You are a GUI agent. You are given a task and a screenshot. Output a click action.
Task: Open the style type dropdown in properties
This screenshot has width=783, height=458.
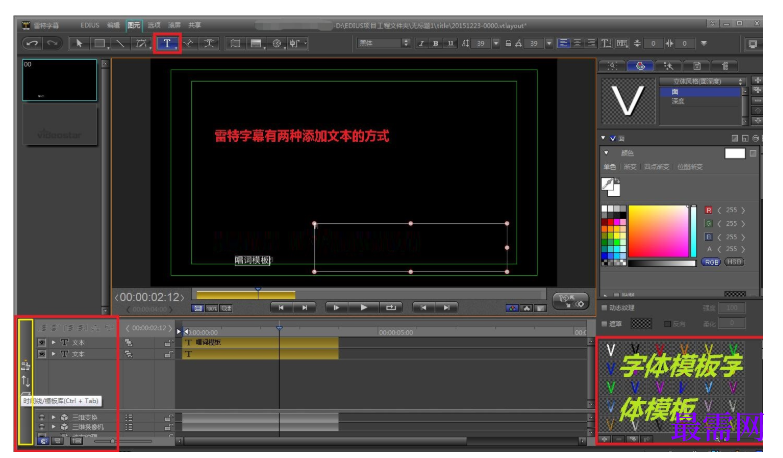(x=703, y=81)
